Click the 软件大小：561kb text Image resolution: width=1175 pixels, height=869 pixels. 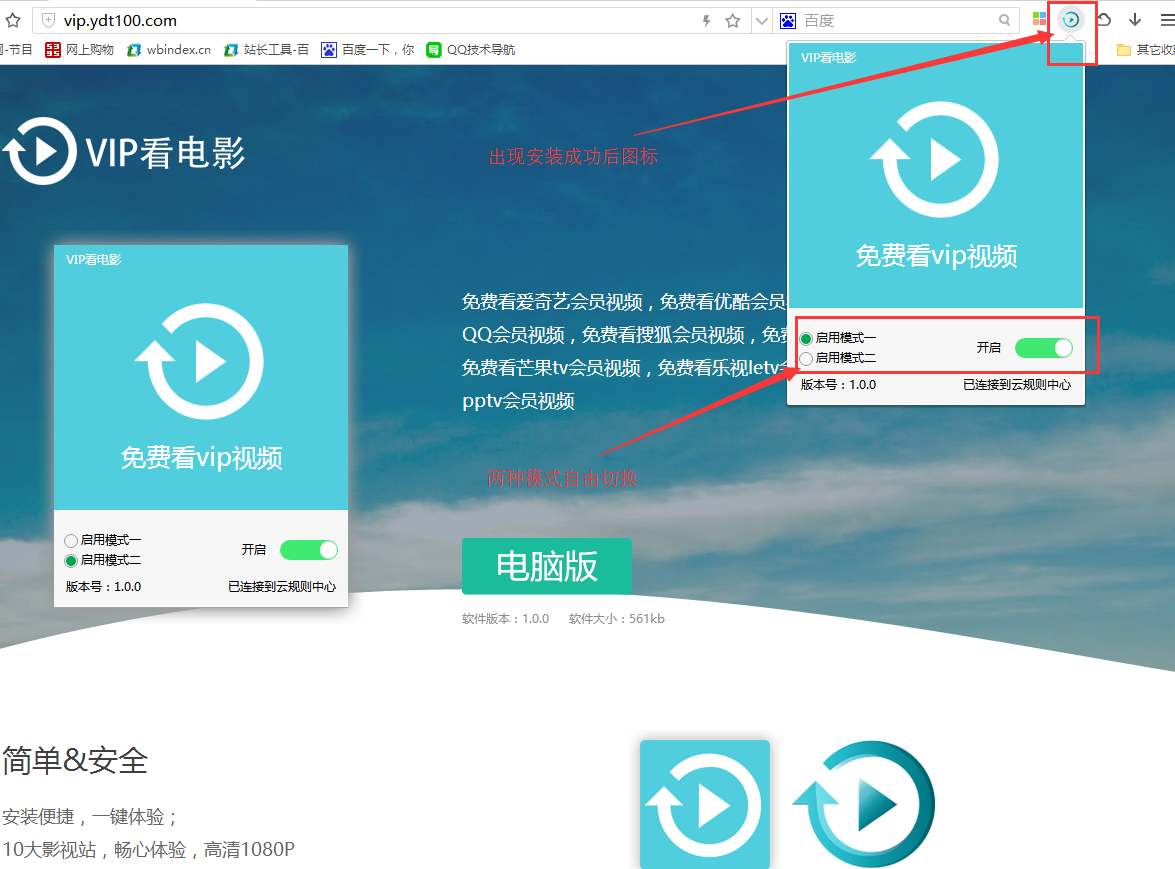(617, 619)
